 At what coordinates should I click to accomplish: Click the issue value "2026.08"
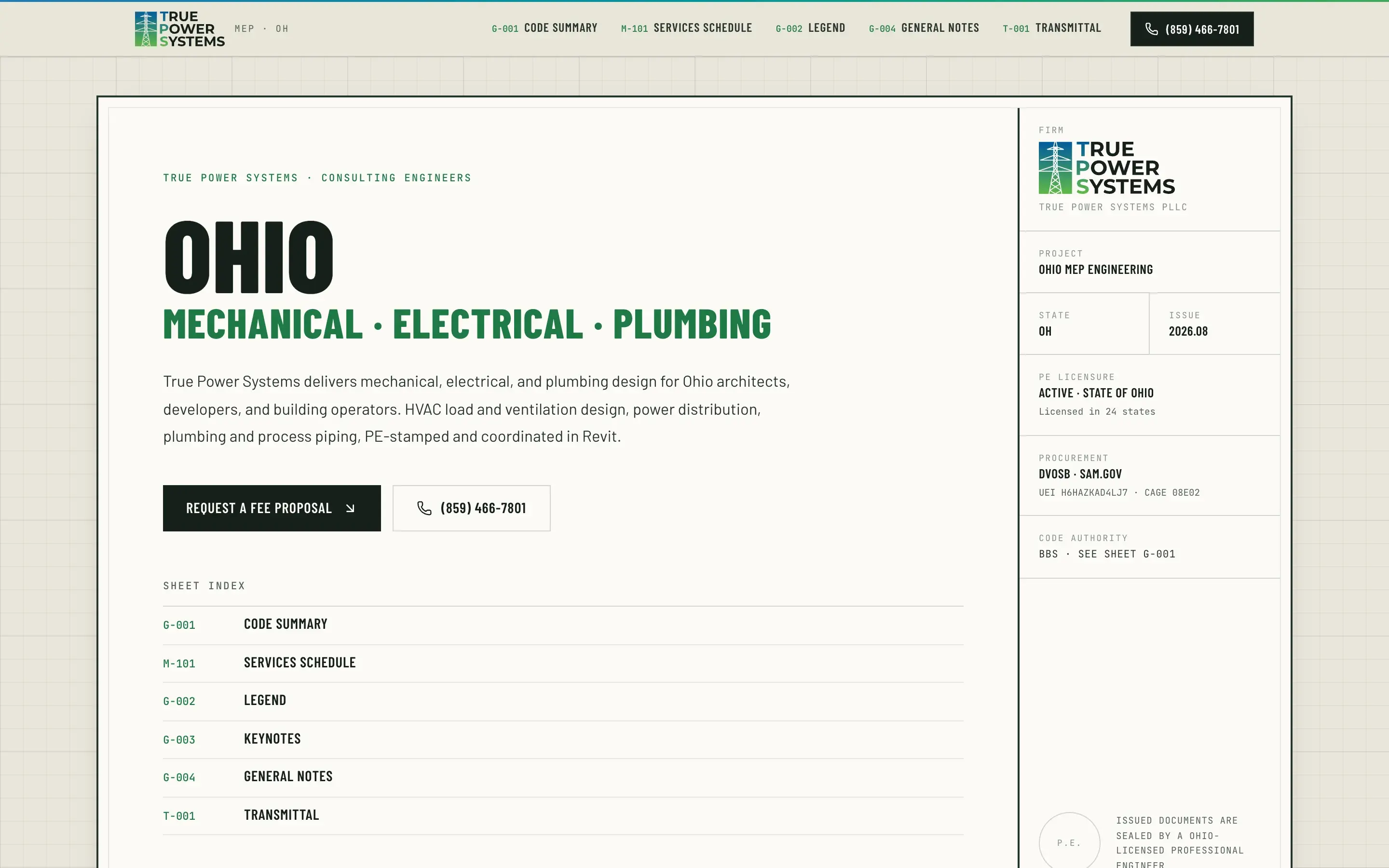point(1188,331)
